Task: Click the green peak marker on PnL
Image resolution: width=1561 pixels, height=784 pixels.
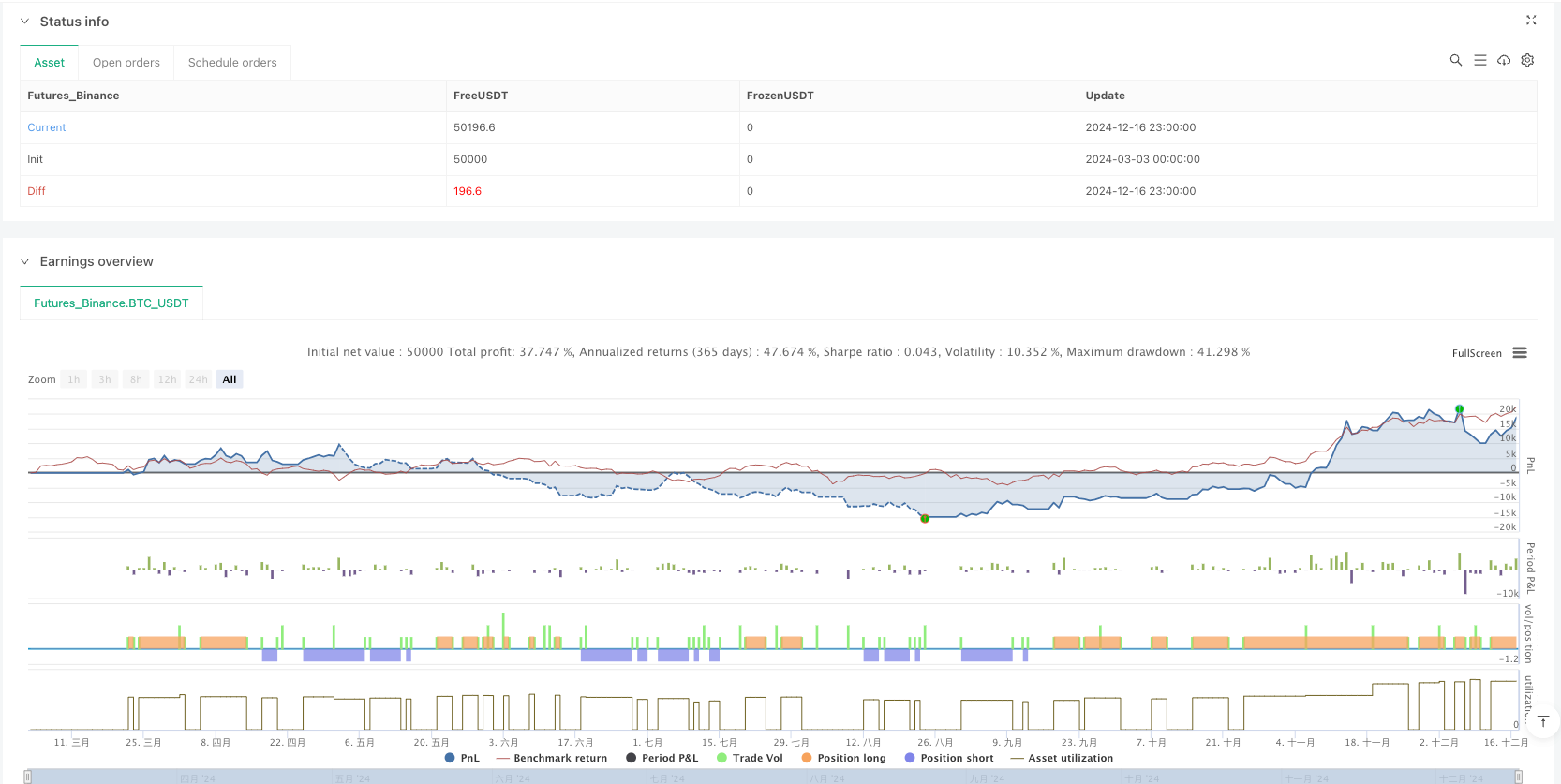Action: 1459,409
